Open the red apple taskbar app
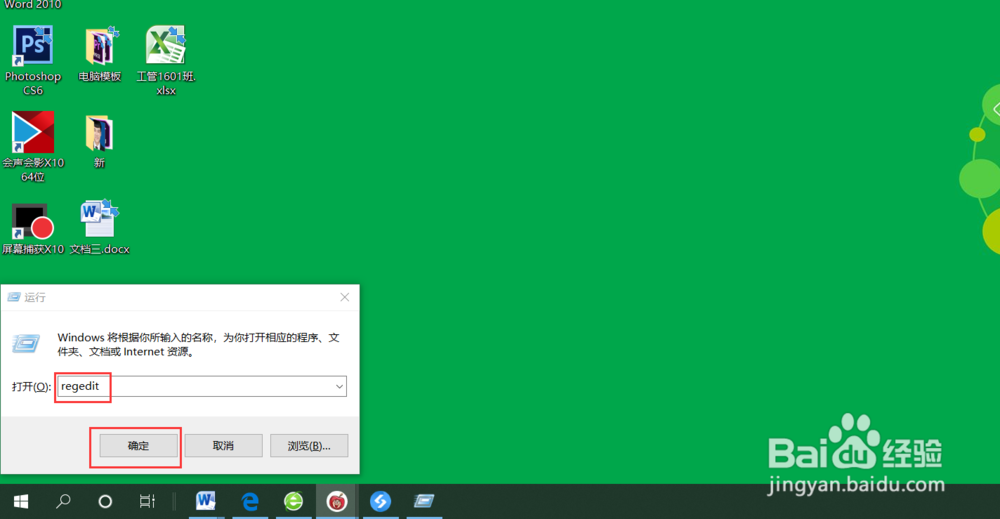1000x519 pixels. 337,502
